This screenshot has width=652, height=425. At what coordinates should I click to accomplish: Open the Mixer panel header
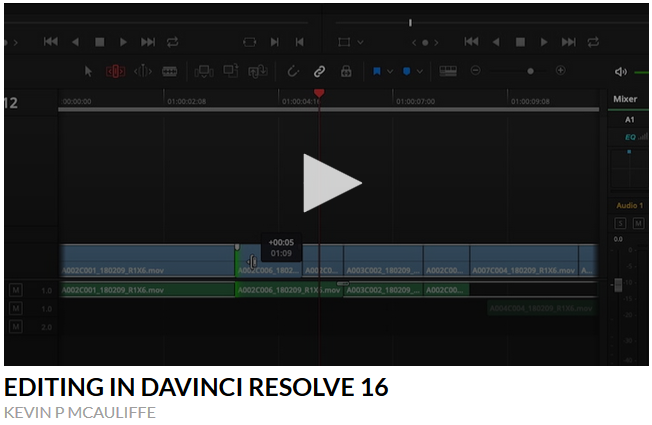[625, 99]
